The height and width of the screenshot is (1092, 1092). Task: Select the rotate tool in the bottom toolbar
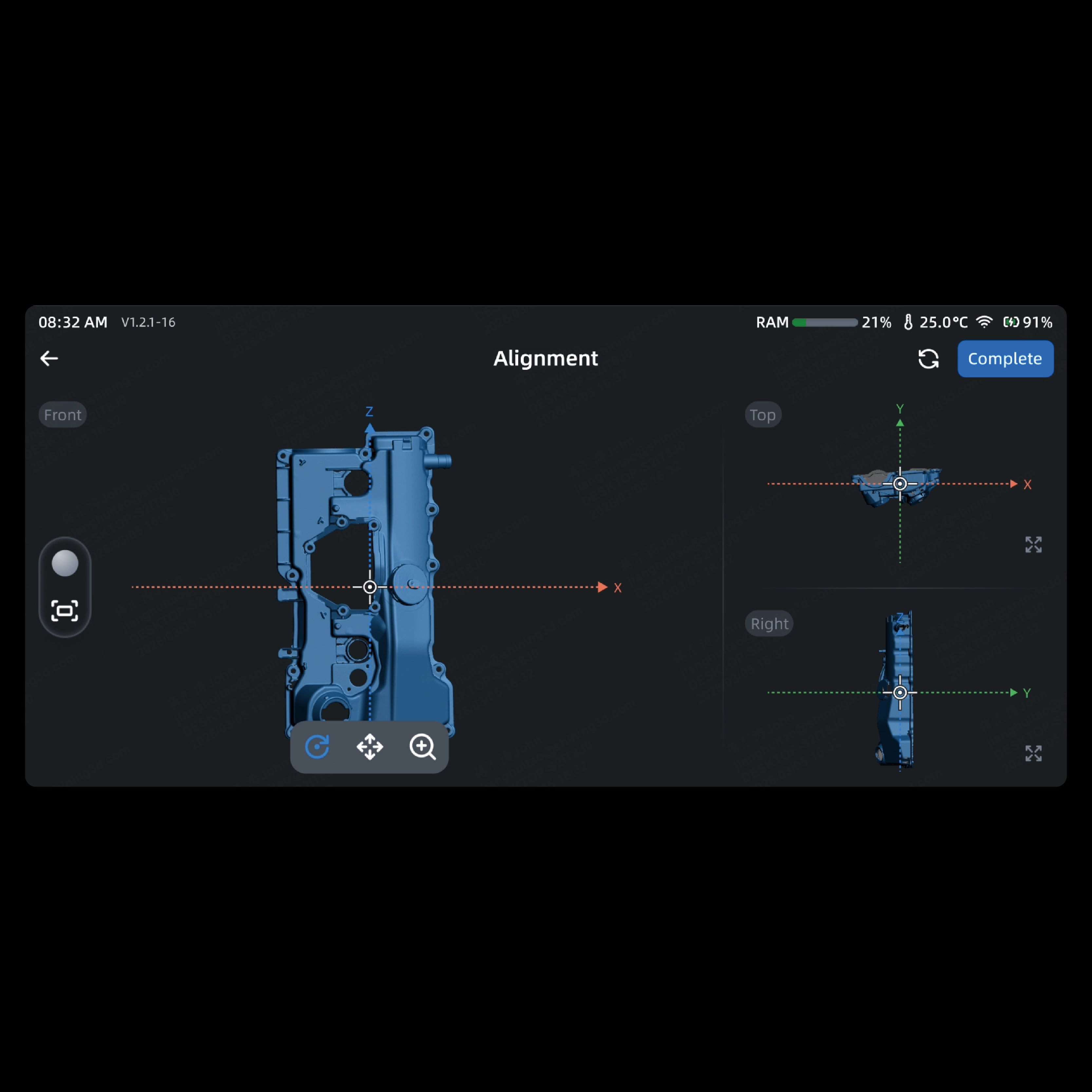[317, 747]
